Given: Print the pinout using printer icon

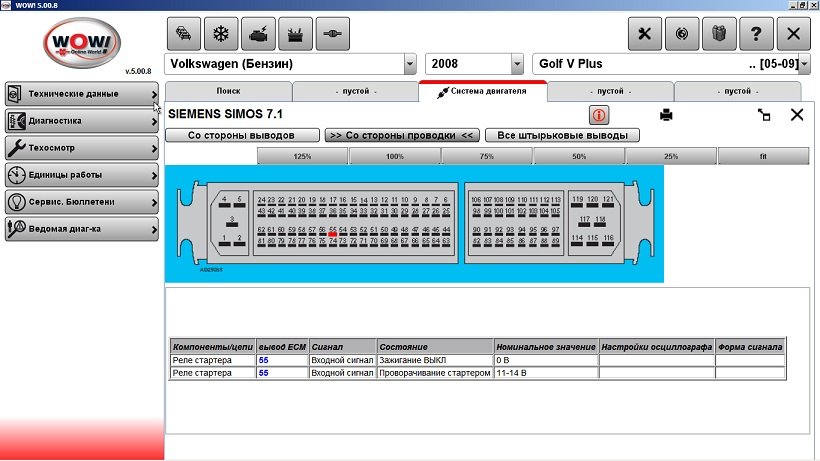Looking at the screenshot, I should pos(666,114).
